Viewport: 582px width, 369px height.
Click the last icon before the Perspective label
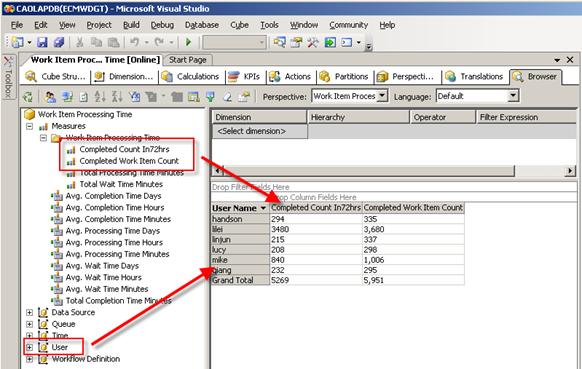click(x=244, y=97)
